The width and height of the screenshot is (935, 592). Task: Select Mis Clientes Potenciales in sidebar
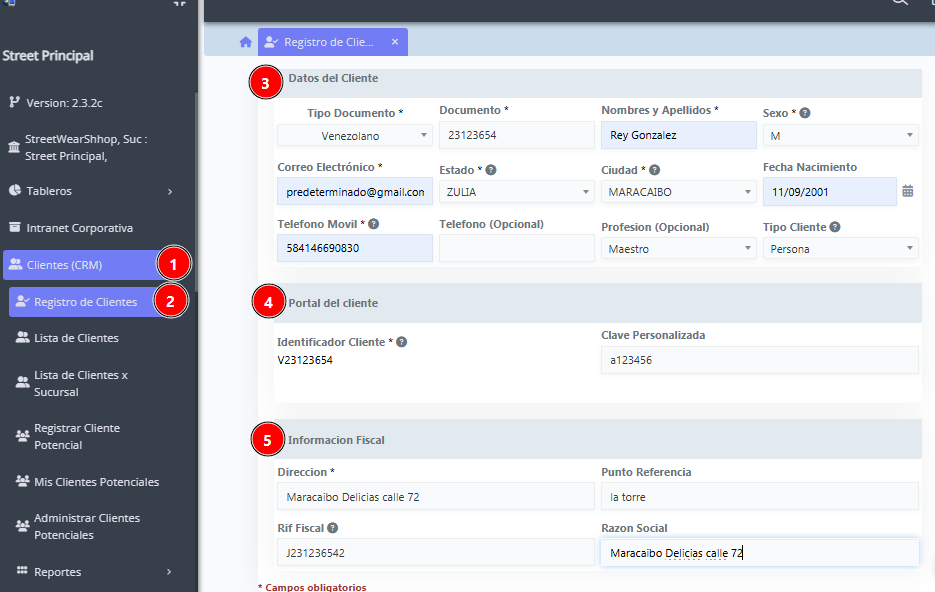[x=96, y=482]
